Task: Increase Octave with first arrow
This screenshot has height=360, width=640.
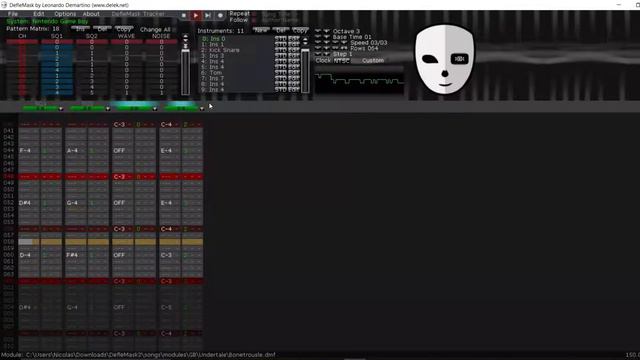Action: 318,31
